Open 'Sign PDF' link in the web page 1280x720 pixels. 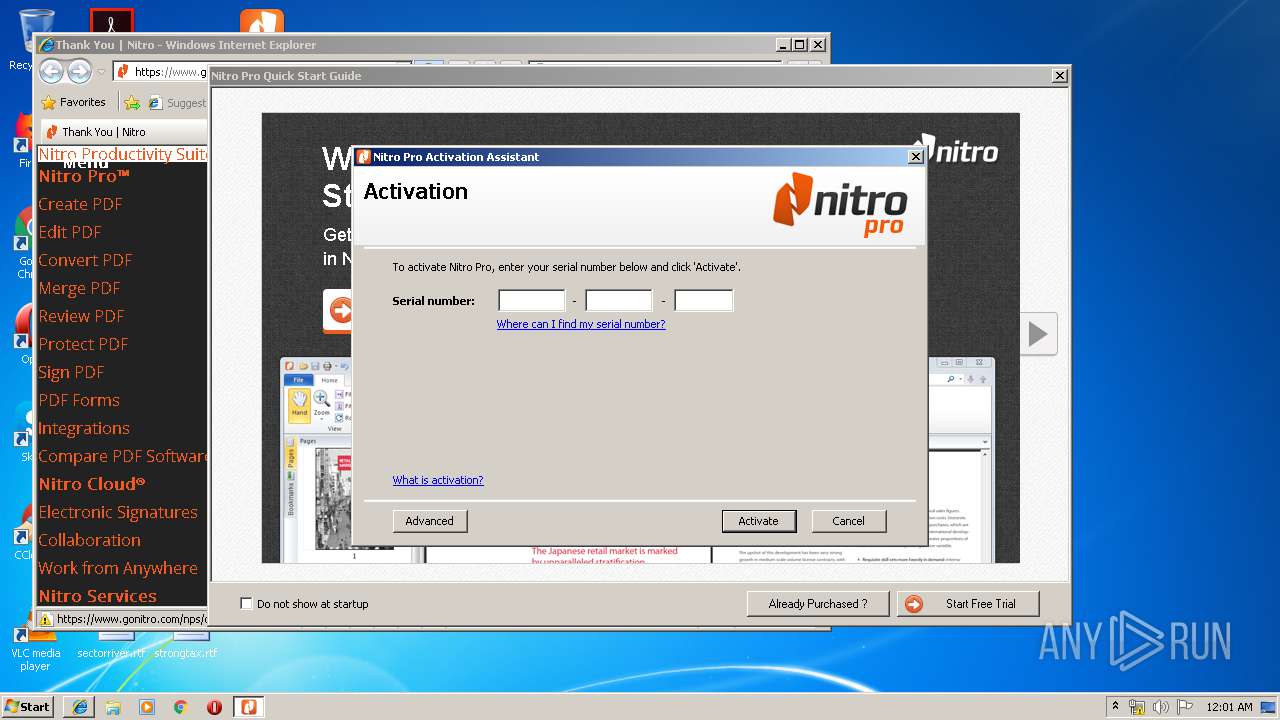point(71,372)
